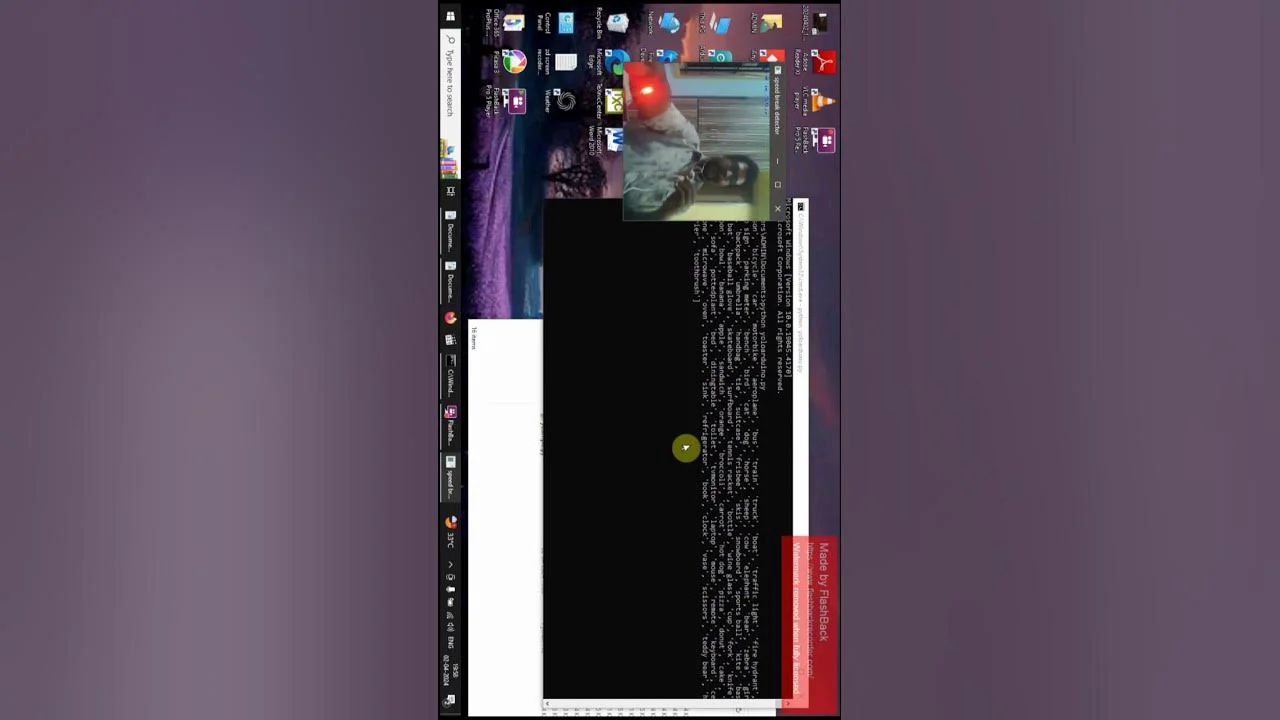Open the Windows Start menu
This screenshot has height=720, width=1280.
[450, 16]
